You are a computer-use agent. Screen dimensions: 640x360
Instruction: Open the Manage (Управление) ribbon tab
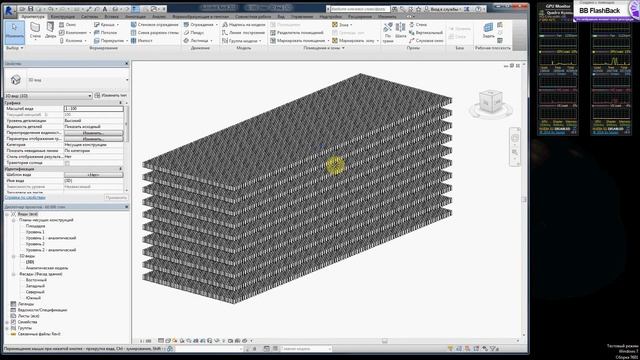coord(302,17)
